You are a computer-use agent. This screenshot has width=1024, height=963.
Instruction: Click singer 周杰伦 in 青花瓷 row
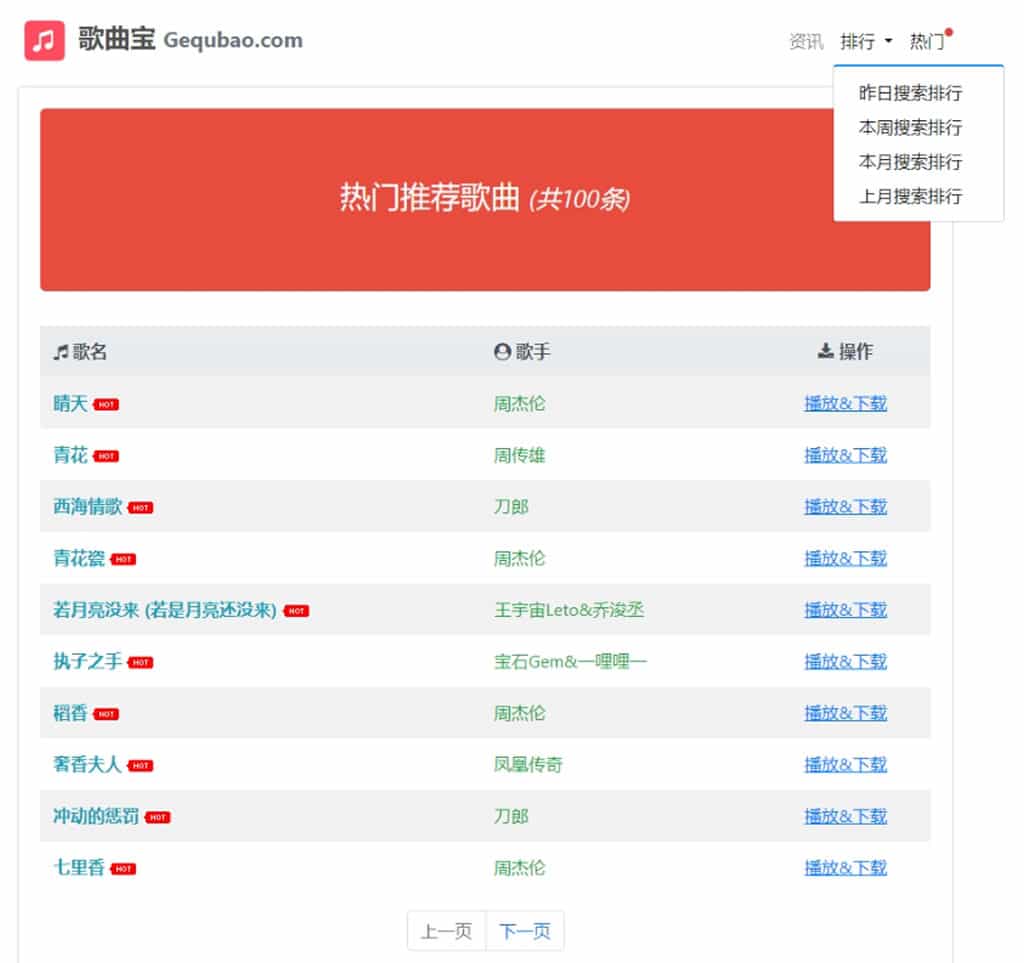[x=519, y=558]
